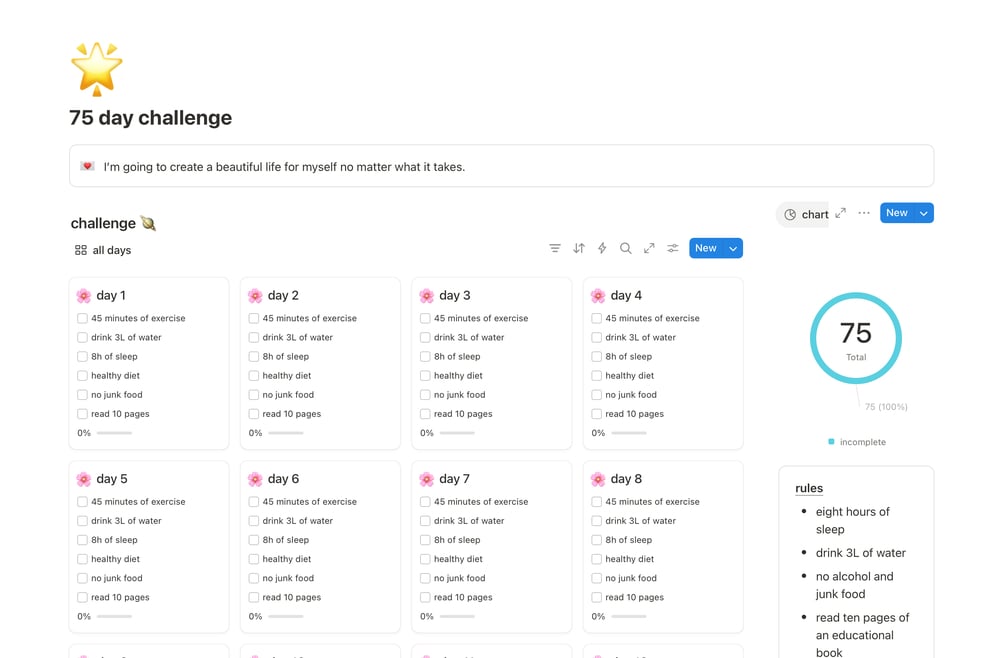Open the filter icon in database toolbar
Screen dimensions: 1005x658
(555, 248)
